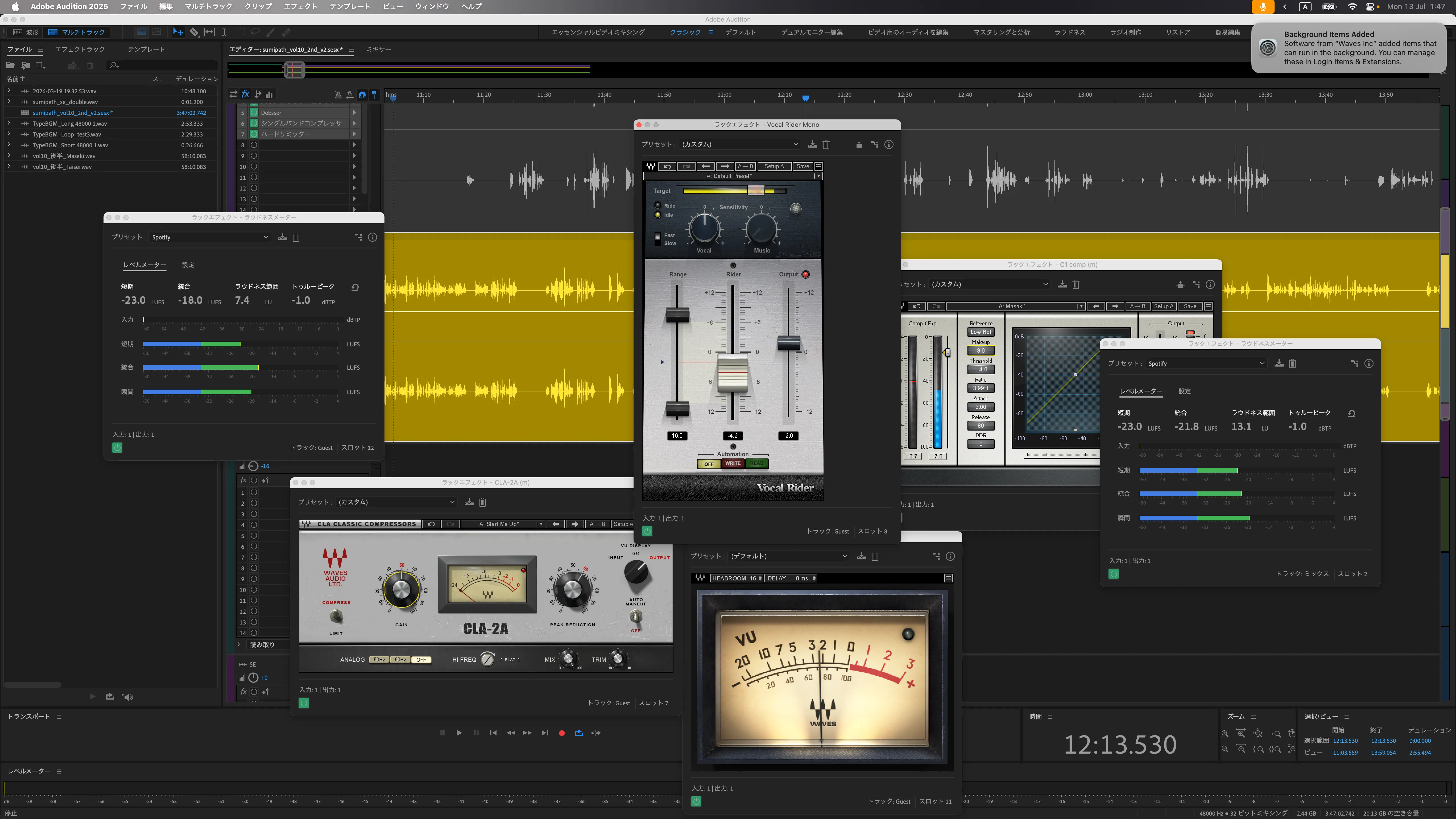Viewport: 1456px width, 819px height.
Task: Open the マルチトラック menu in the menu bar
Action: click(x=208, y=7)
